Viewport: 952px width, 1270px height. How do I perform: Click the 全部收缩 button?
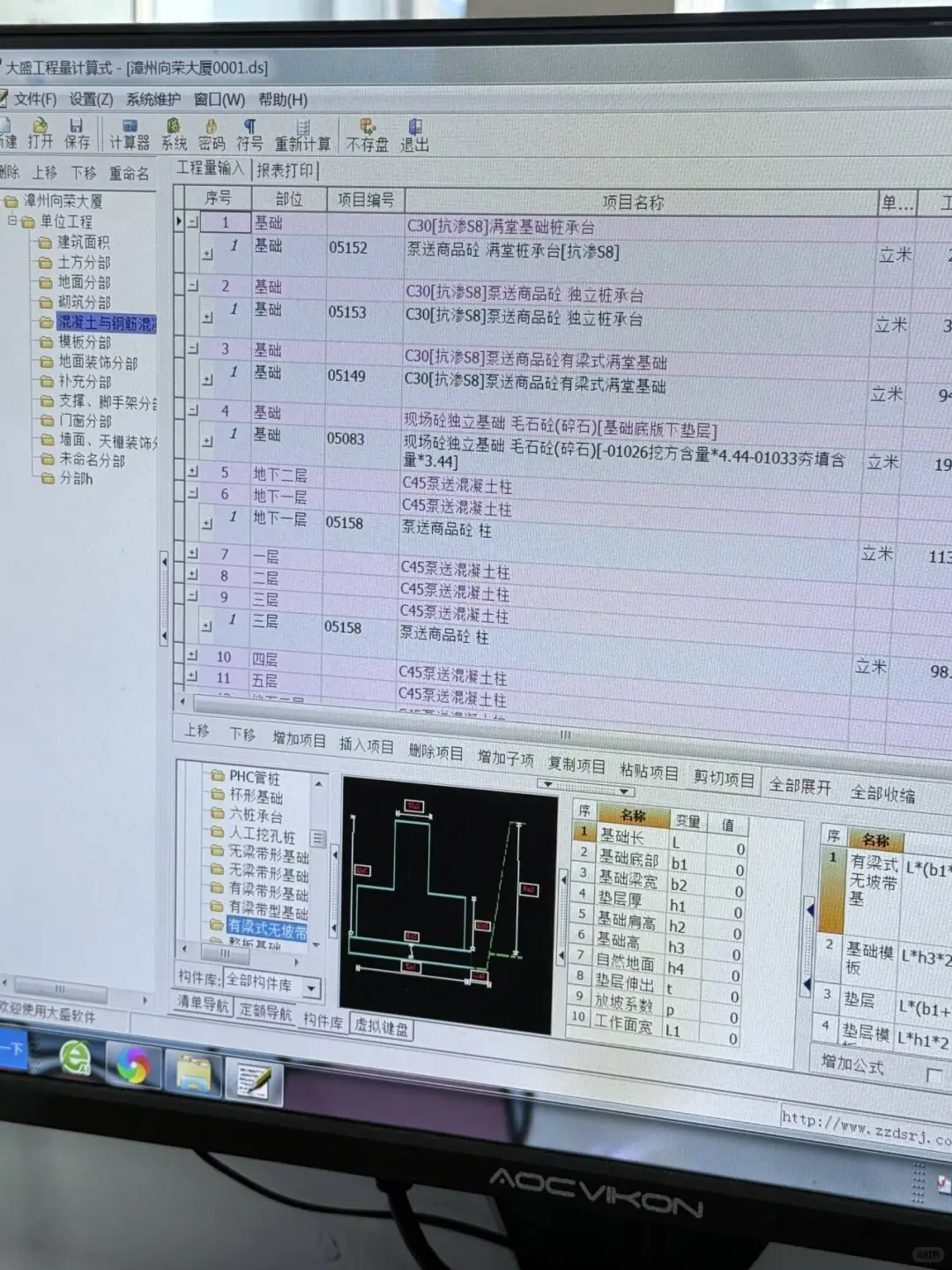click(882, 793)
